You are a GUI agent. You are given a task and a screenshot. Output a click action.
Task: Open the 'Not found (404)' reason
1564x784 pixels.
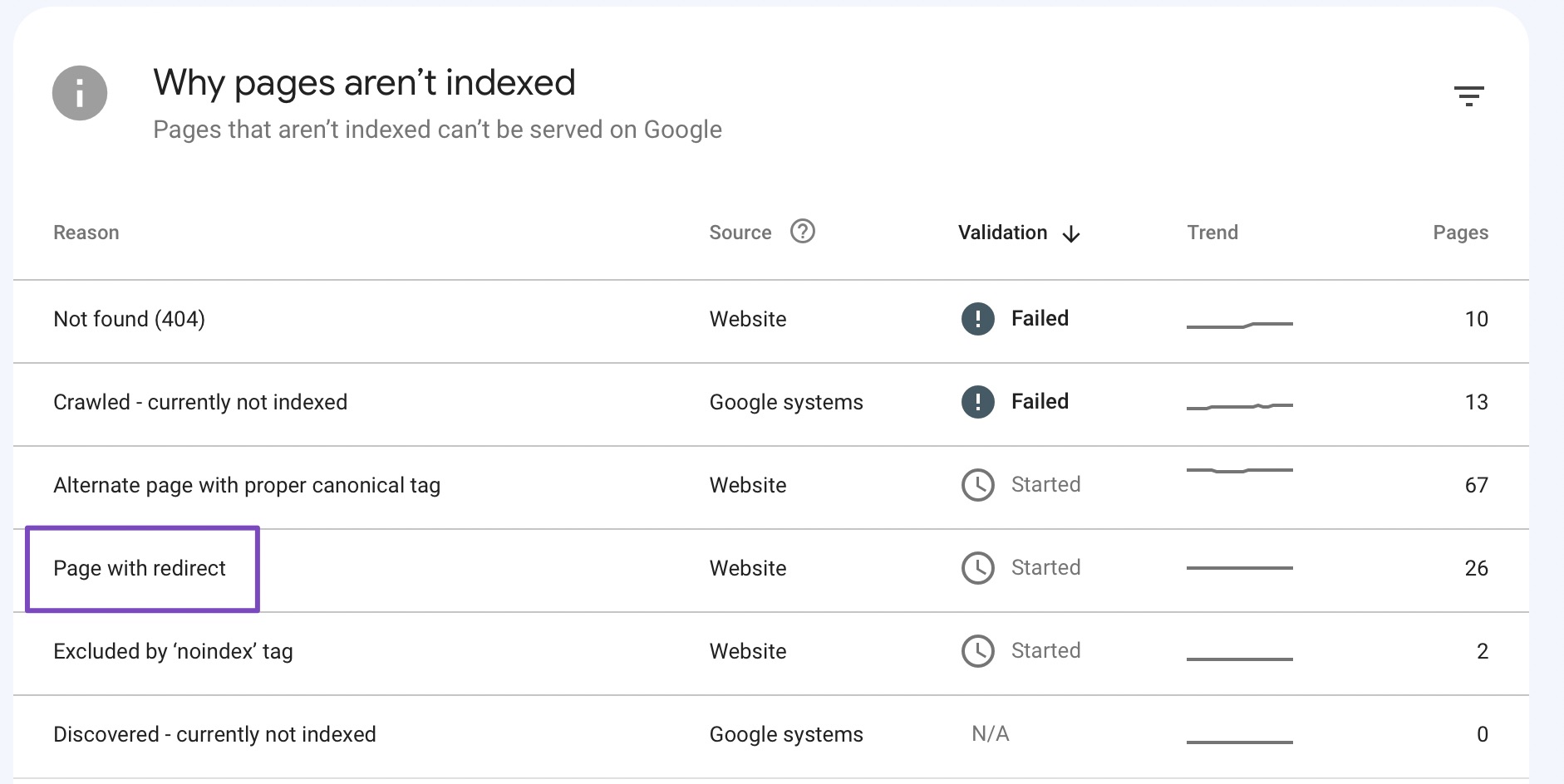129,319
